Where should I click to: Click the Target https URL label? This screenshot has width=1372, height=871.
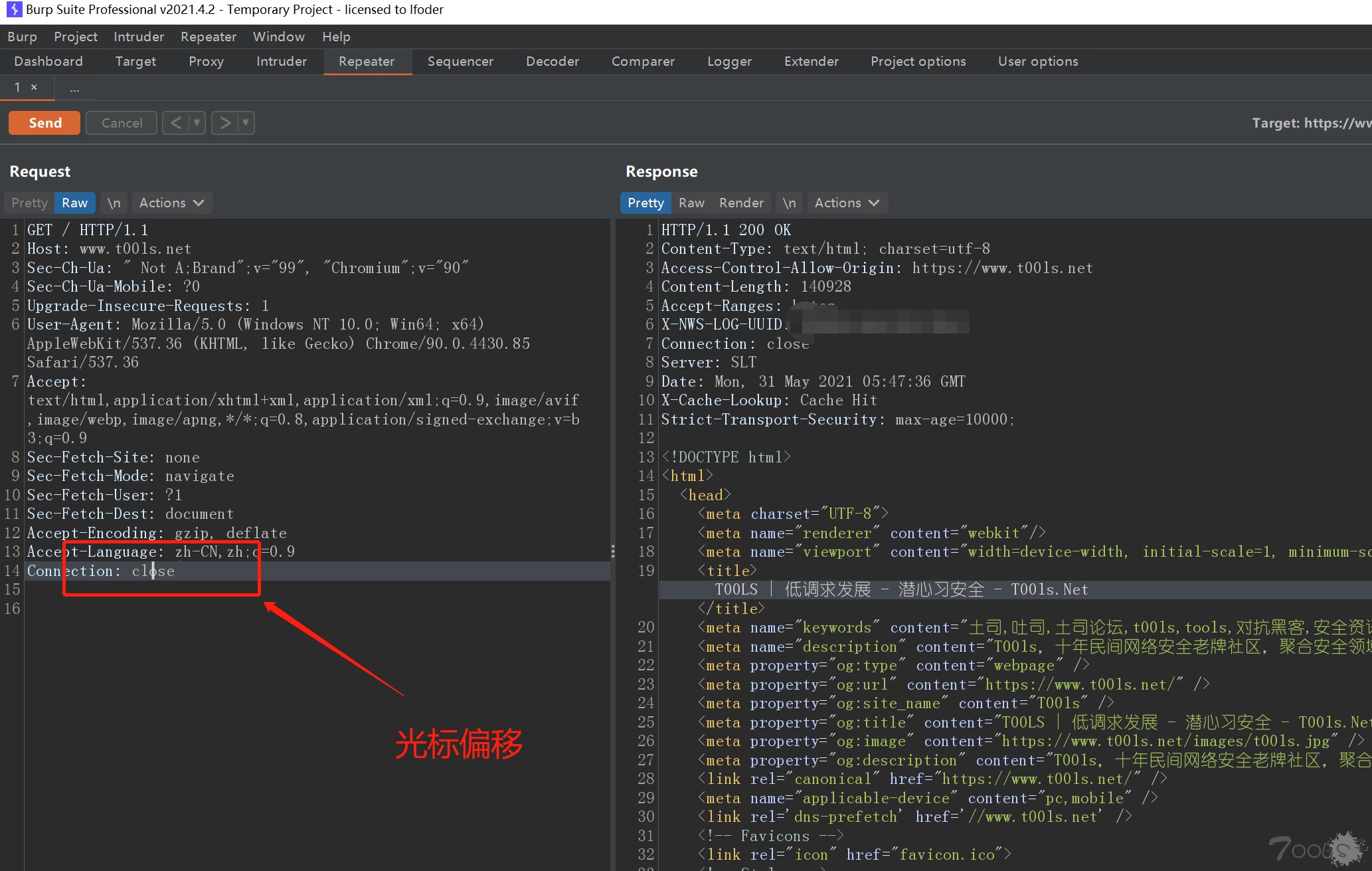click(1312, 123)
